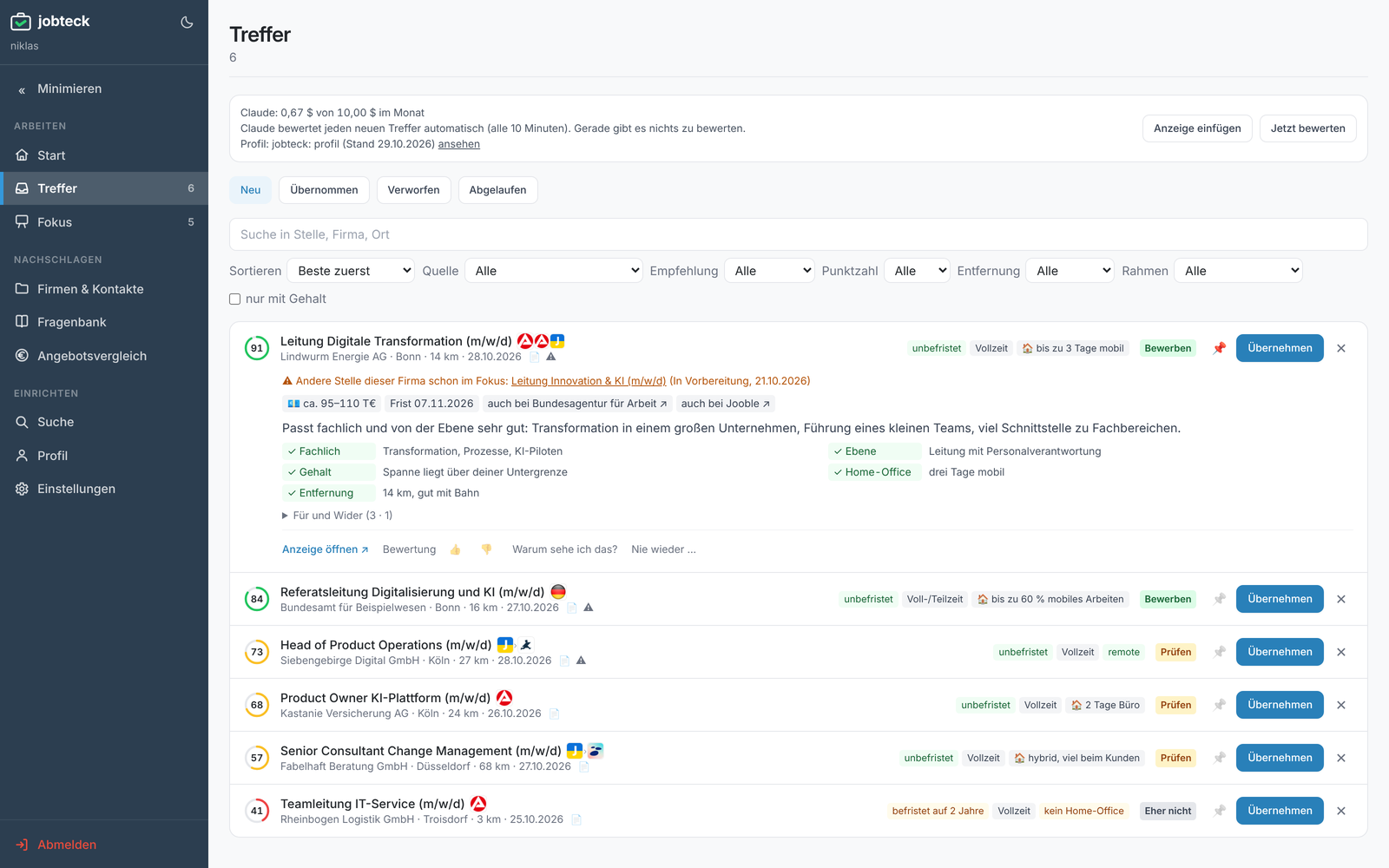The height and width of the screenshot is (868, 1389).
Task: Pin the Head of Product Operations job
Action: pos(1220,652)
